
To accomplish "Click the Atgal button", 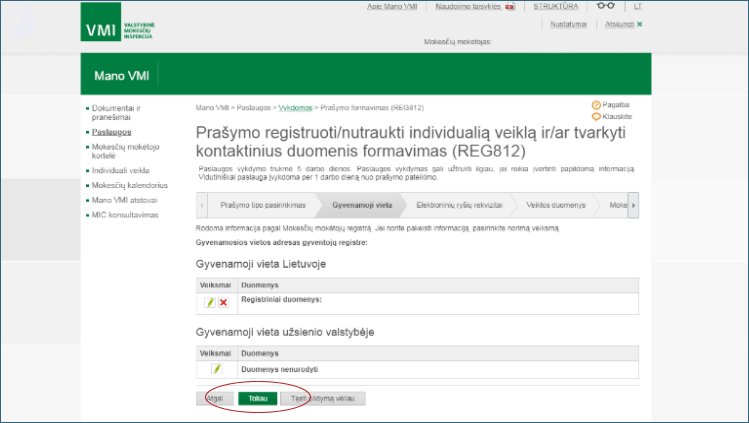I will coord(215,399).
